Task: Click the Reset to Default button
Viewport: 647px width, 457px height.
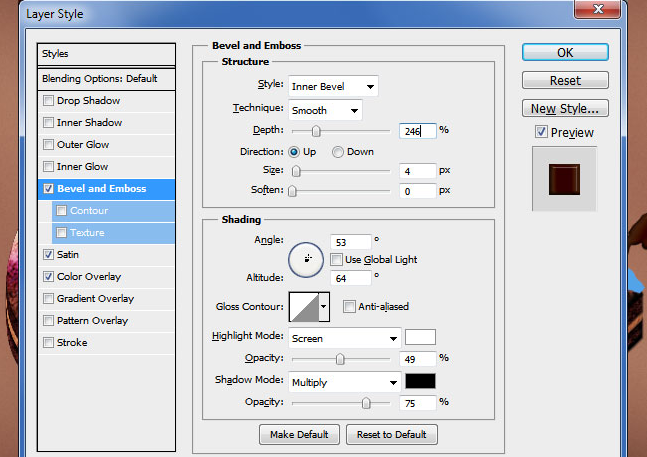Action: pyautogui.click(x=391, y=434)
